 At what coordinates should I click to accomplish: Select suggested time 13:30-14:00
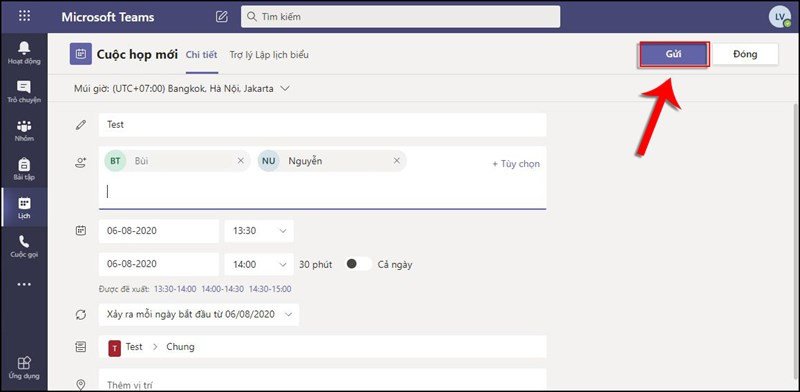[175, 289]
